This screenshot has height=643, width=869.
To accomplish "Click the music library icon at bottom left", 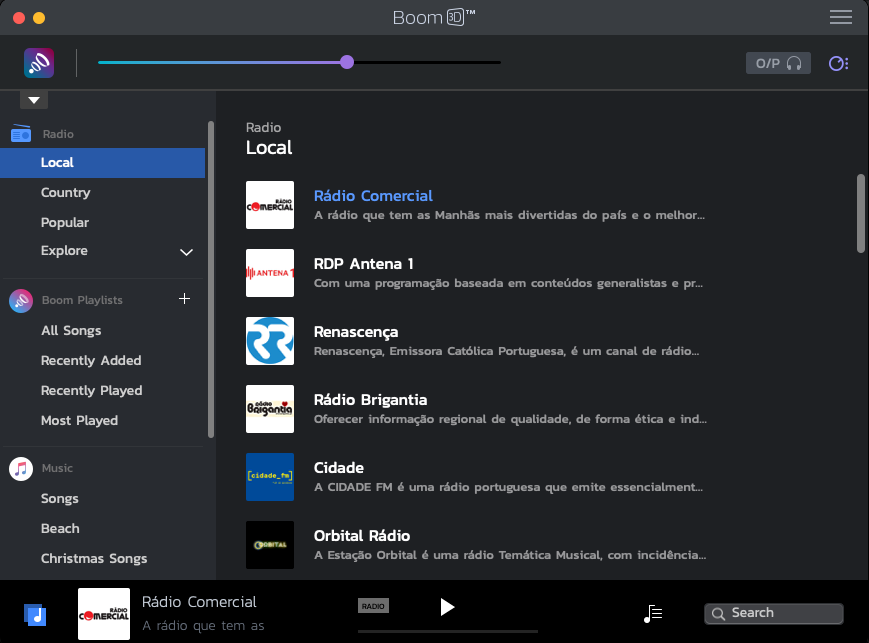I will [x=35, y=613].
